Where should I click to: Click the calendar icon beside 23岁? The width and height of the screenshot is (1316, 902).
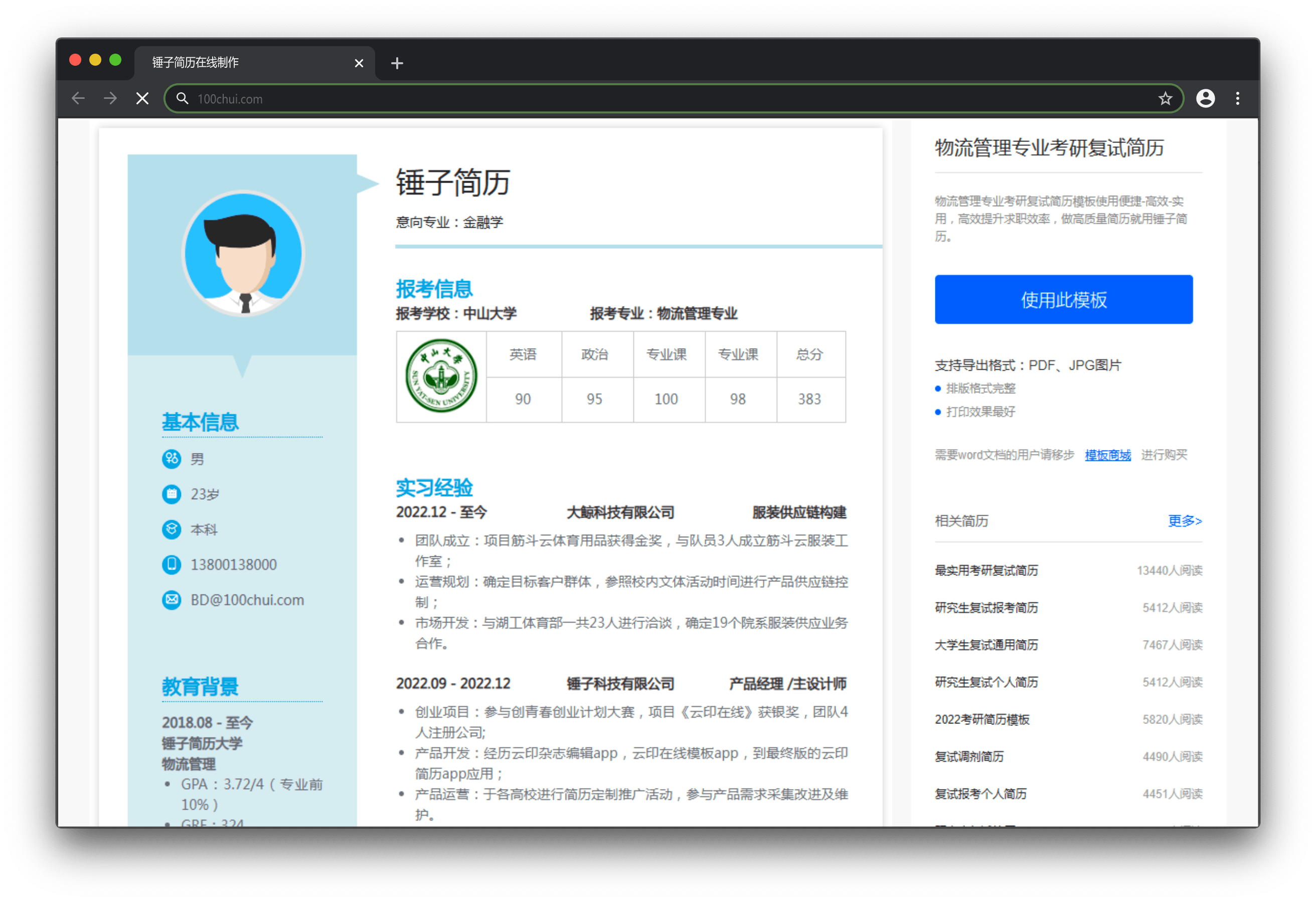pos(172,494)
